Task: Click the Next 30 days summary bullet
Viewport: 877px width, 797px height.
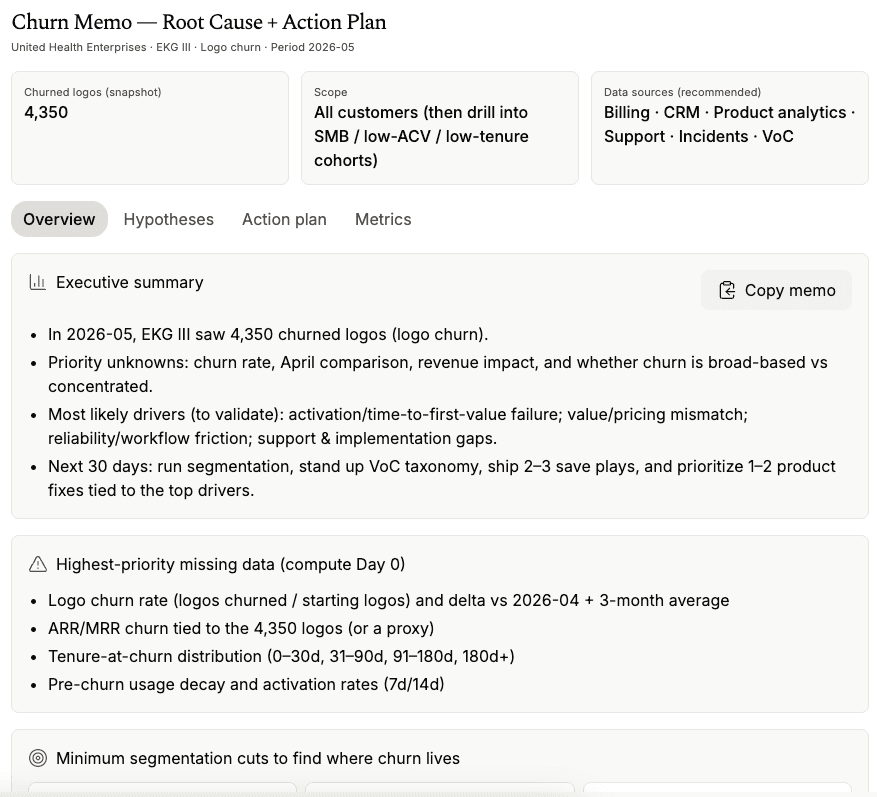Action: click(x=441, y=478)
